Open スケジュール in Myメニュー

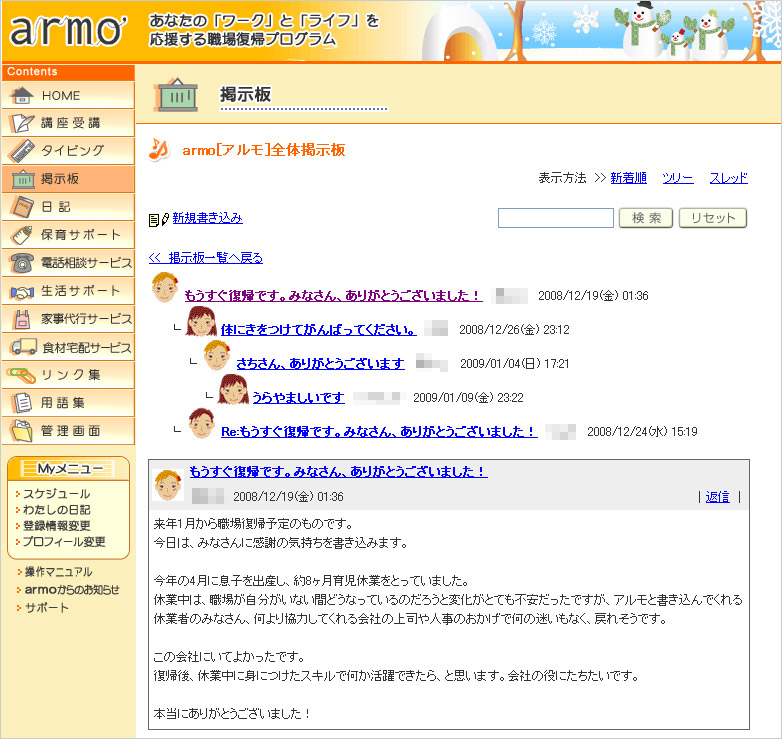56,494
